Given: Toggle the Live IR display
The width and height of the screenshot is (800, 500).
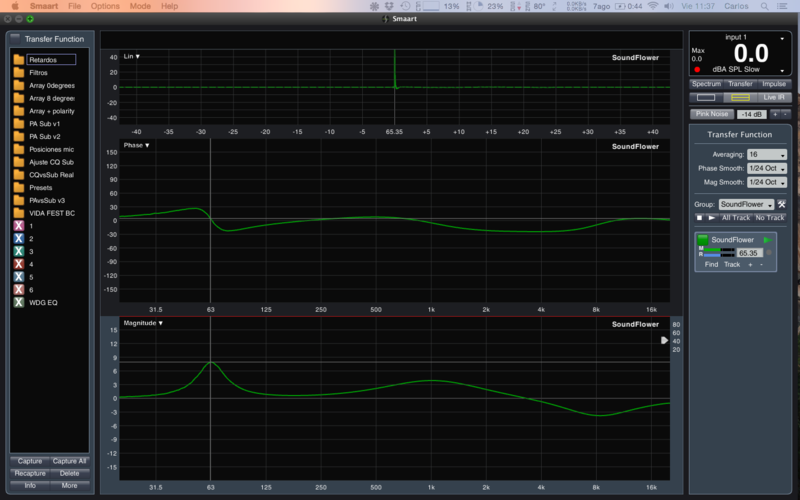Looking at the screenshot, I should click(x=772, y=98).
